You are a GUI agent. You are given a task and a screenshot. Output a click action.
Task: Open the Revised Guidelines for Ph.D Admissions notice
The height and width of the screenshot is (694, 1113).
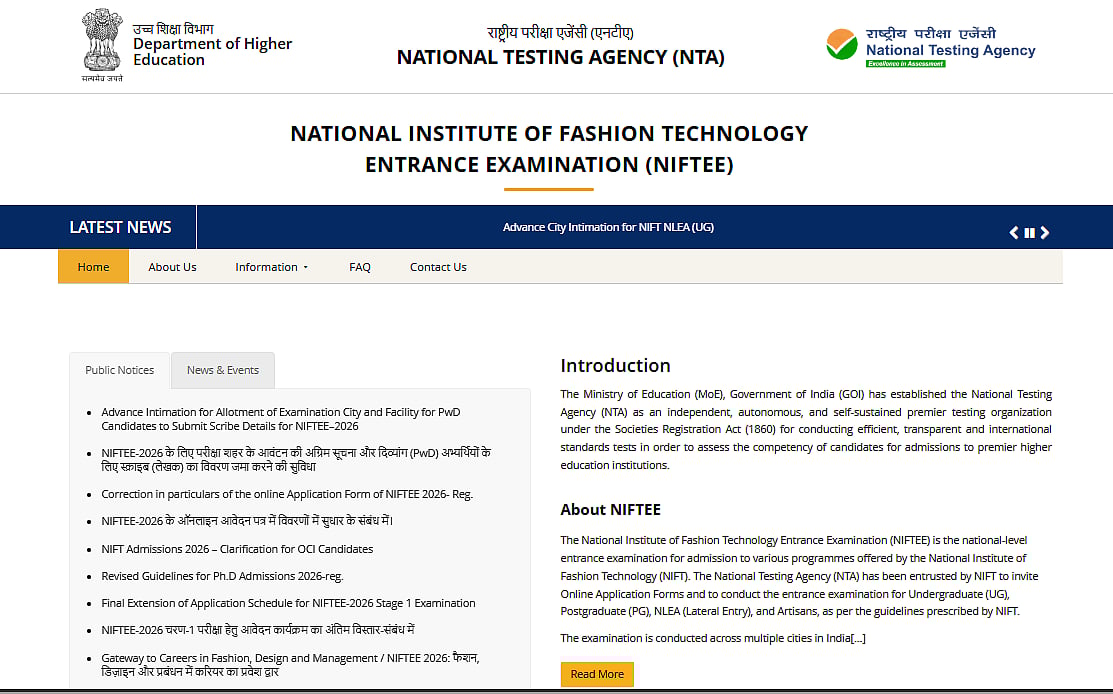coord(222,576)
